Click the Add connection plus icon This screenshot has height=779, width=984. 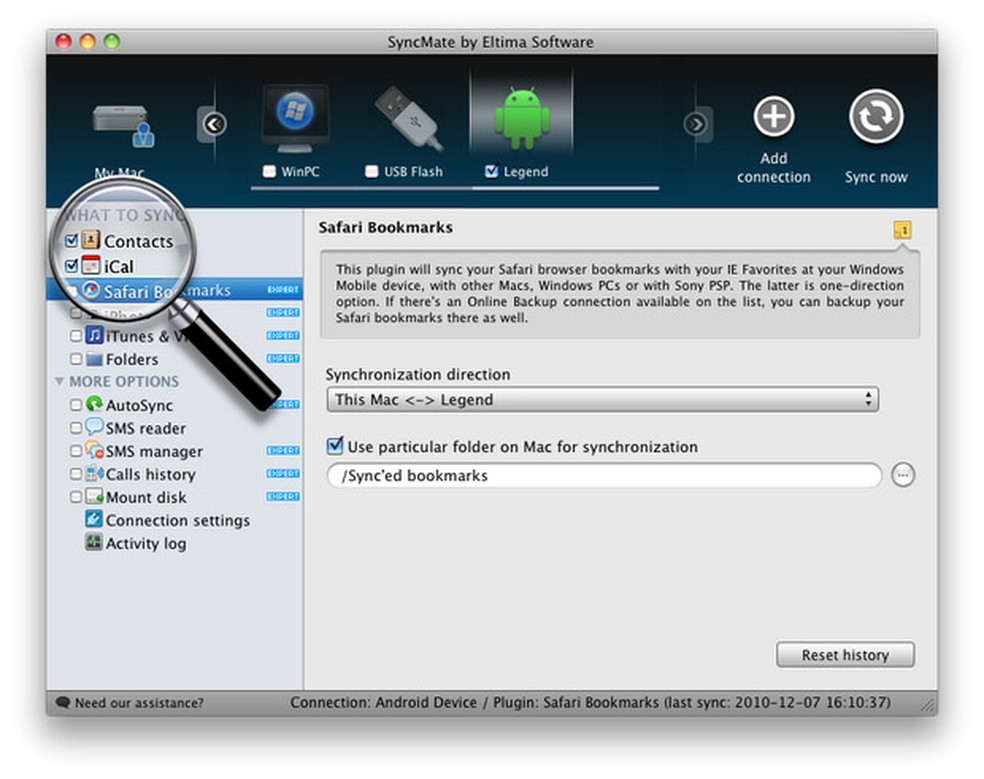click(x=774, y=116)
